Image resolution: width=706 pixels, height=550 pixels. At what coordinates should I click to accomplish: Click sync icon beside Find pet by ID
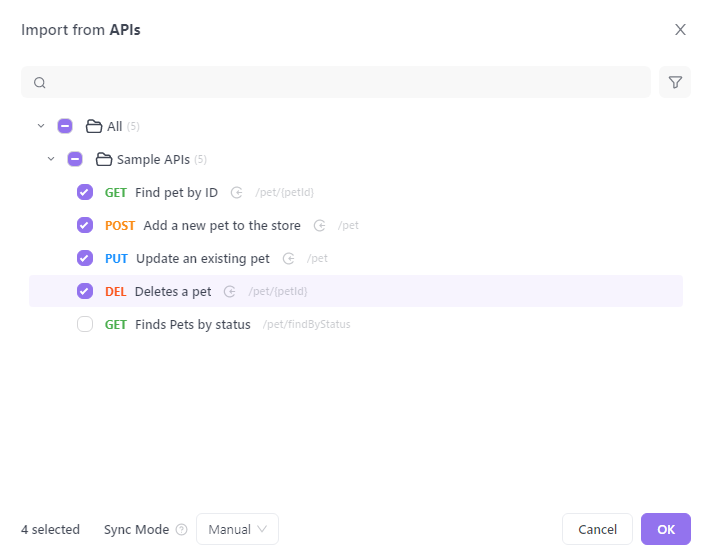tap(237, 193)
